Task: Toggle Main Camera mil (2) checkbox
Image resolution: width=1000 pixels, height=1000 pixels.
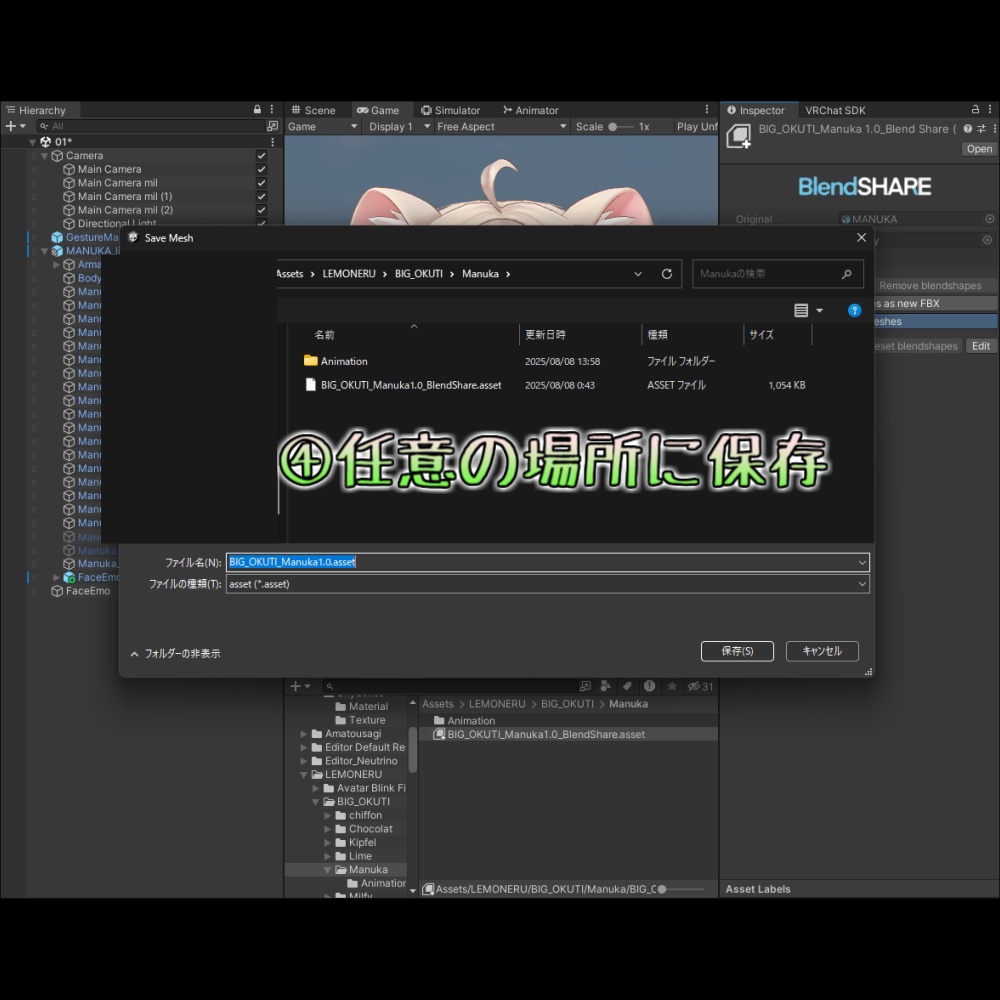Action: pos(261,210)
